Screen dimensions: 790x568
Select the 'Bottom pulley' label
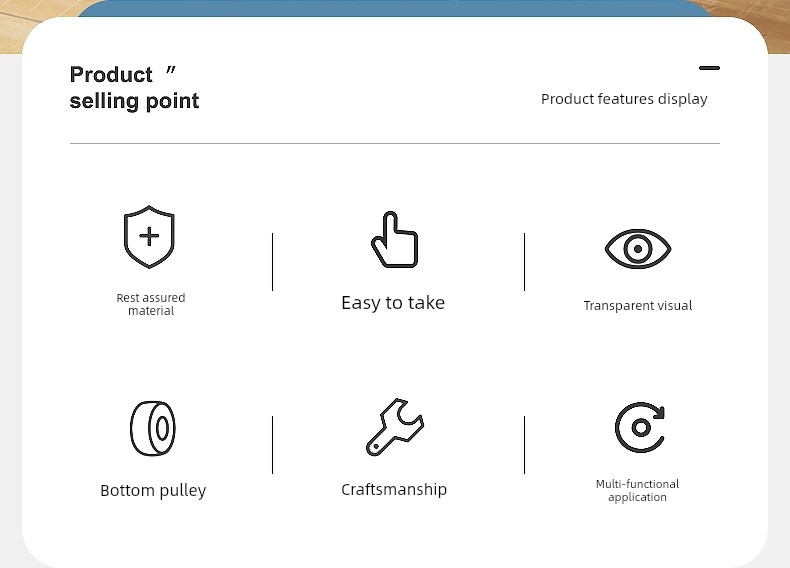(x=153, y=490)
